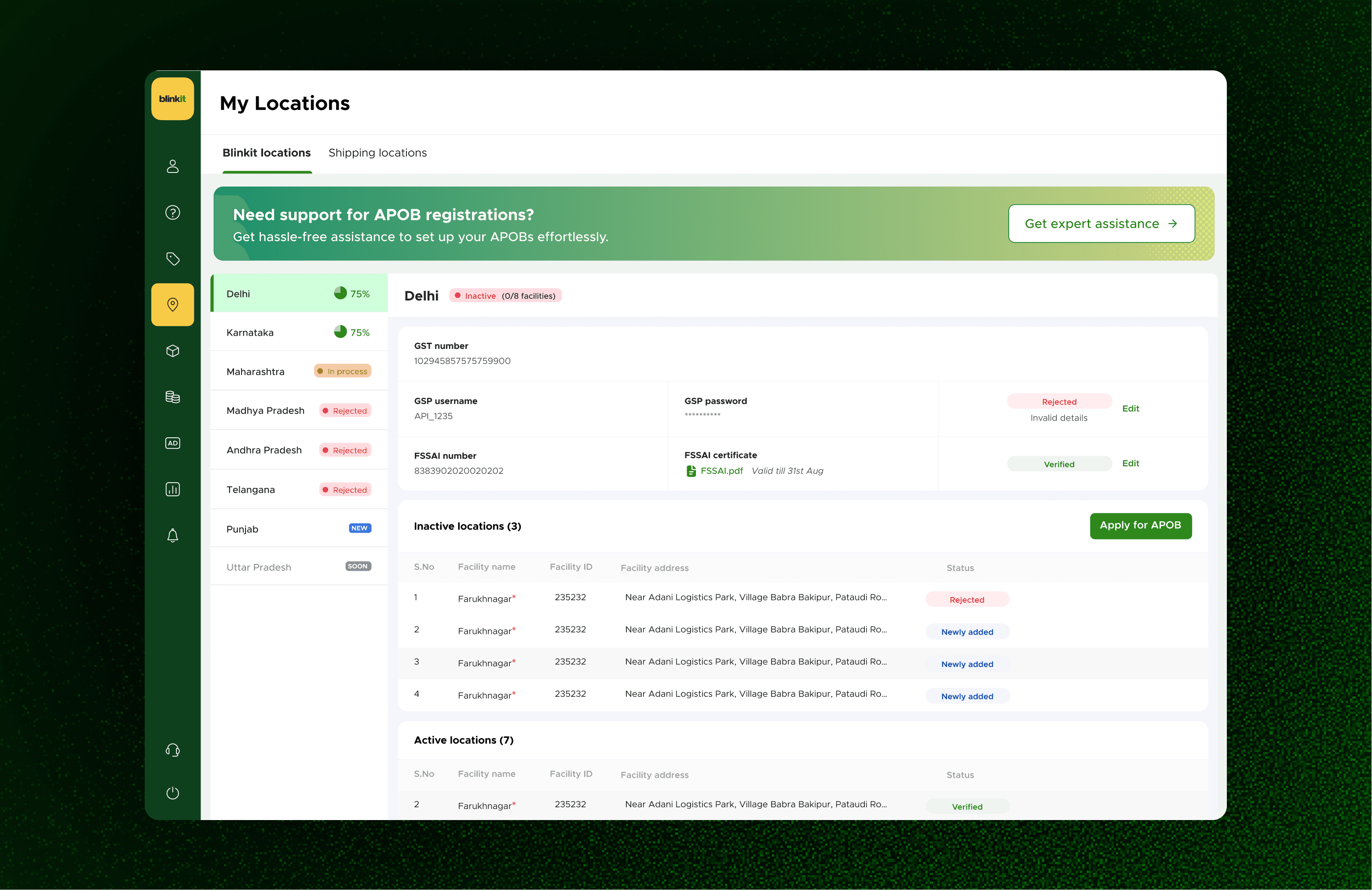Edit the GSP credentials row
Viewport: 1372px width, 890px height.
1131,409
